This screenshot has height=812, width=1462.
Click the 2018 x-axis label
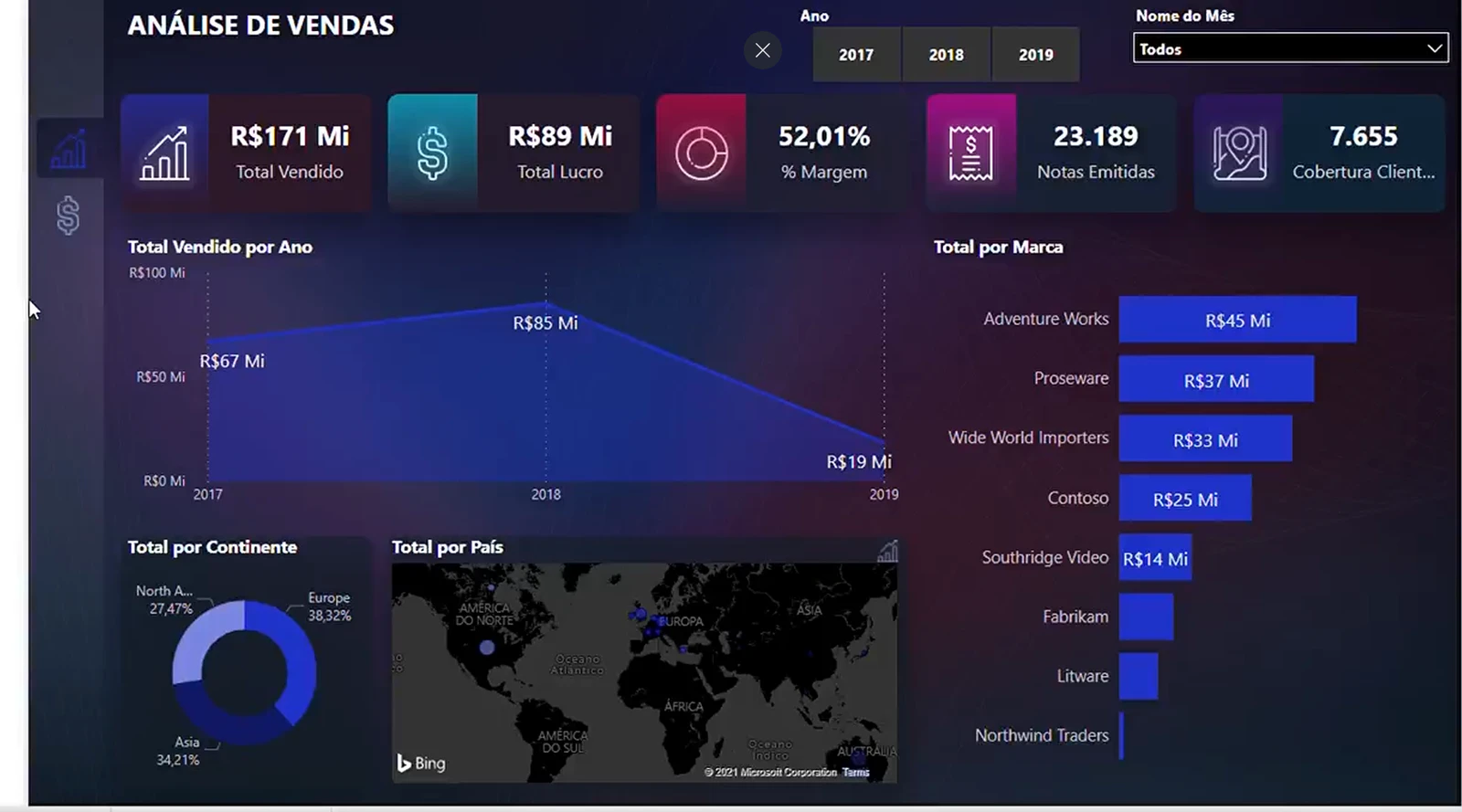coord(546,494)
